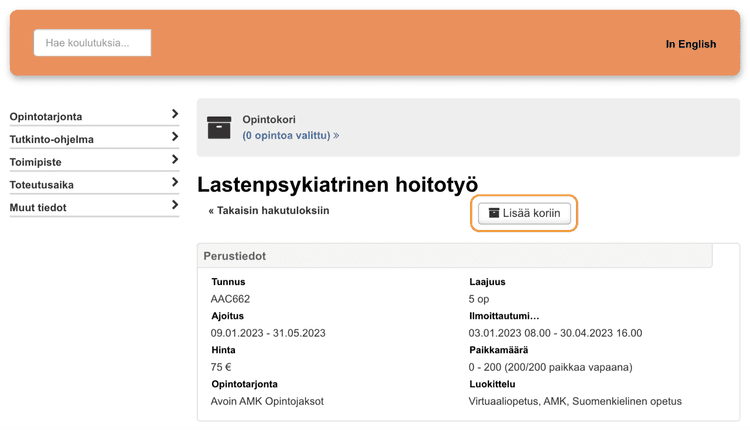Image resolution: width=750 pixels, height=430 pixels.
Task: Click the Opintotarjonta label in Perustiedot
Action: [244, 384]
